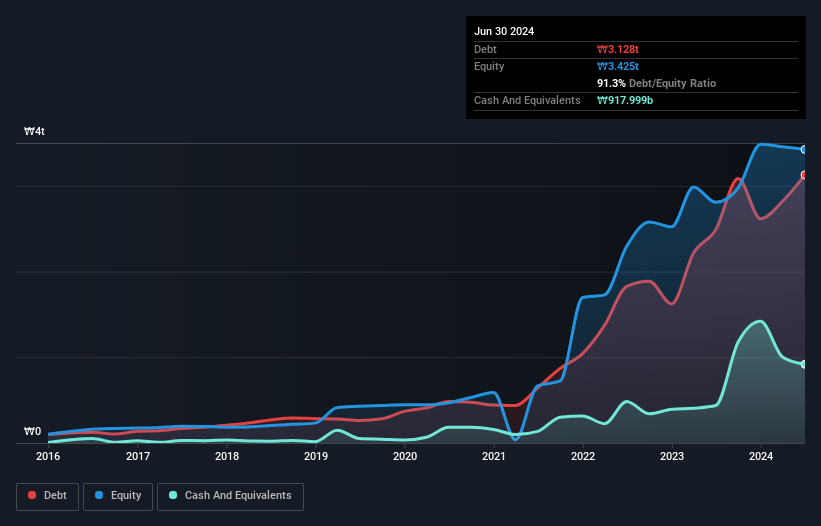Image resolution: width=821 pixels, height=526 pixels.
Task: Click the ₩3.128t debt value
Action: (618, 49)
